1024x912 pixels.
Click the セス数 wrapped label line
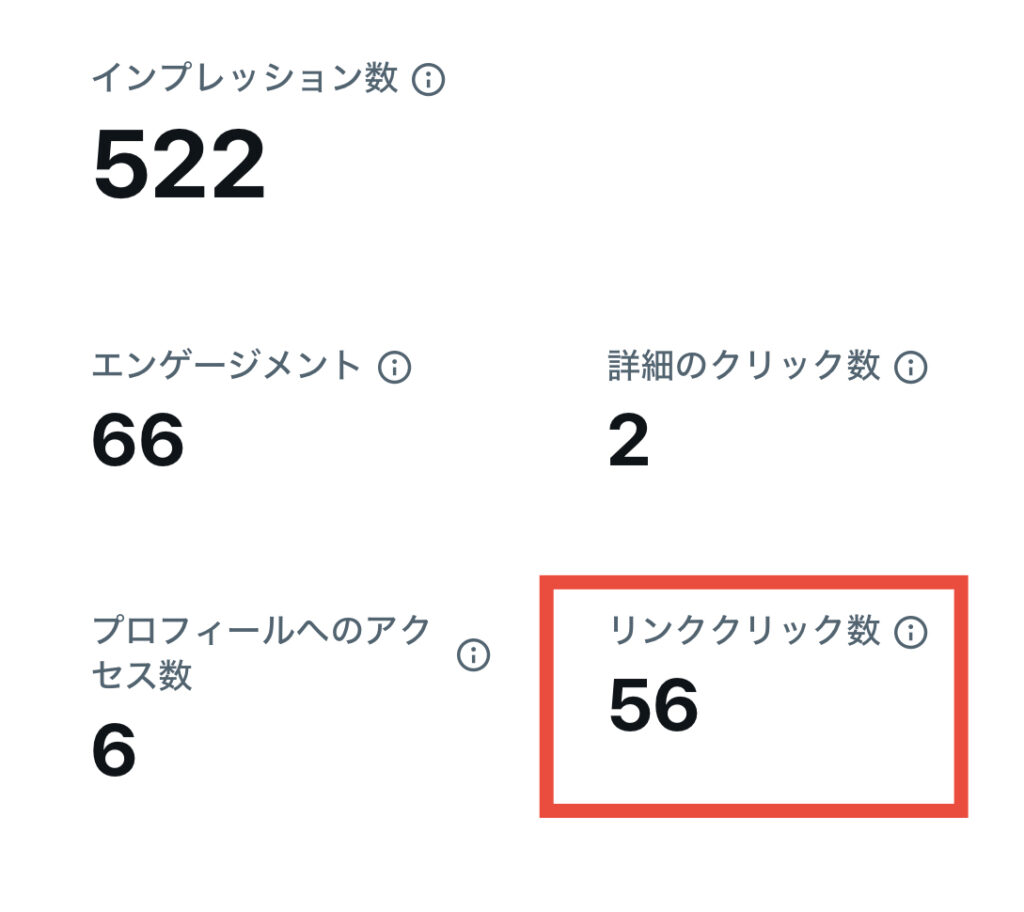142,676
